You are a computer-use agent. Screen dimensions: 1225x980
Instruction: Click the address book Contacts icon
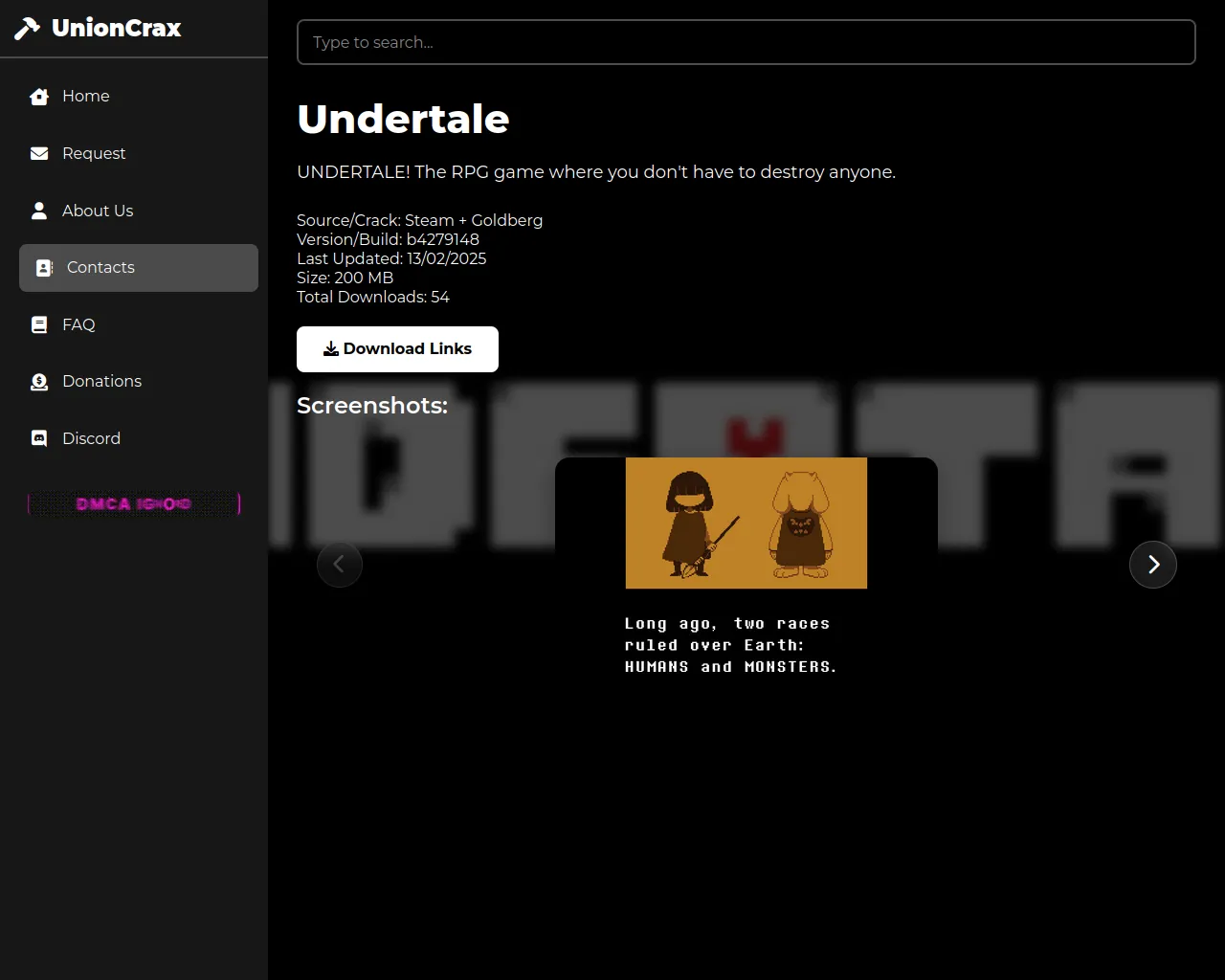44,268
